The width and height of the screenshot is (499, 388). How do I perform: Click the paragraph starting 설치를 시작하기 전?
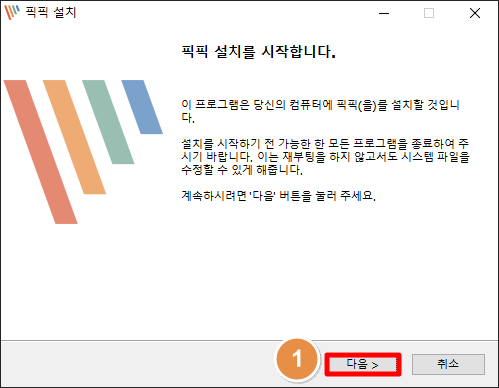click(325, 157)
